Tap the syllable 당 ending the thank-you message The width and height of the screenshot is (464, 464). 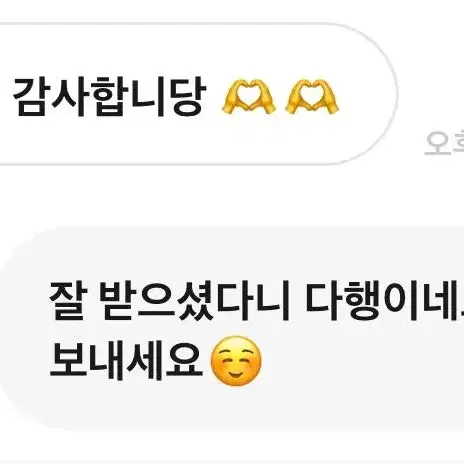pyautogui.click(x=187, y=97)
